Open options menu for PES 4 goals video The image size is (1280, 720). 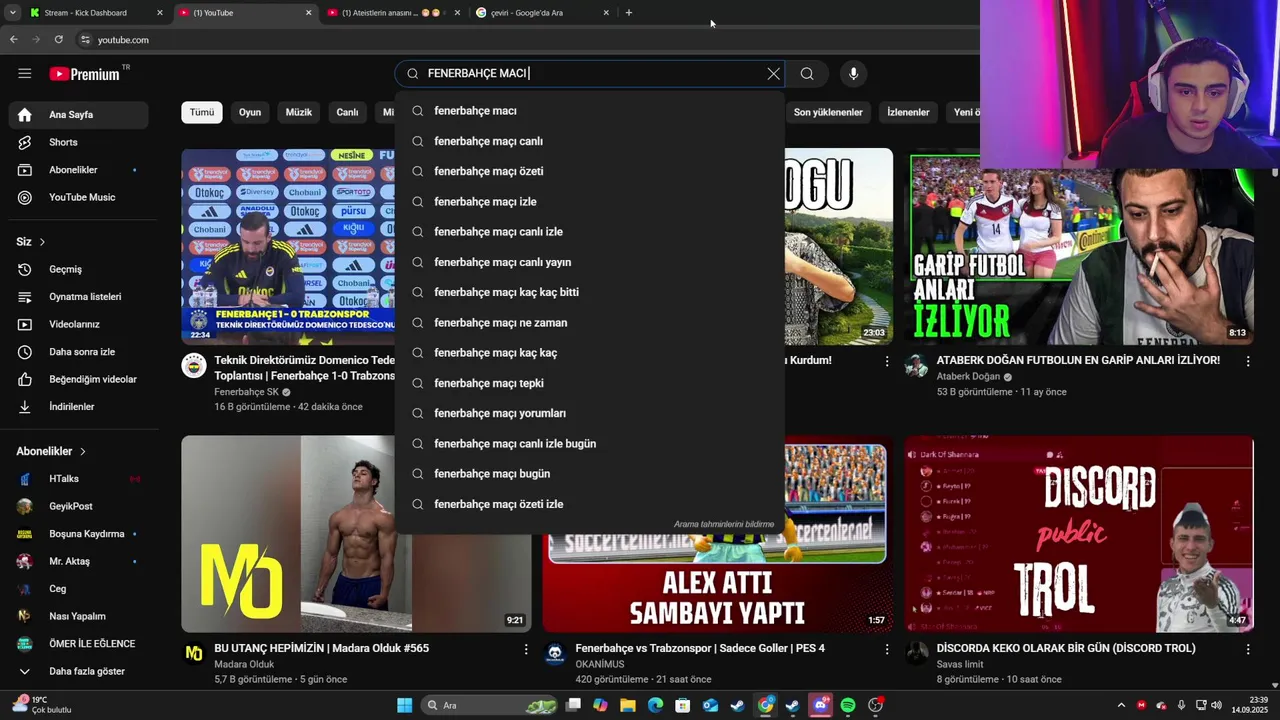click(x=887, y=649)
